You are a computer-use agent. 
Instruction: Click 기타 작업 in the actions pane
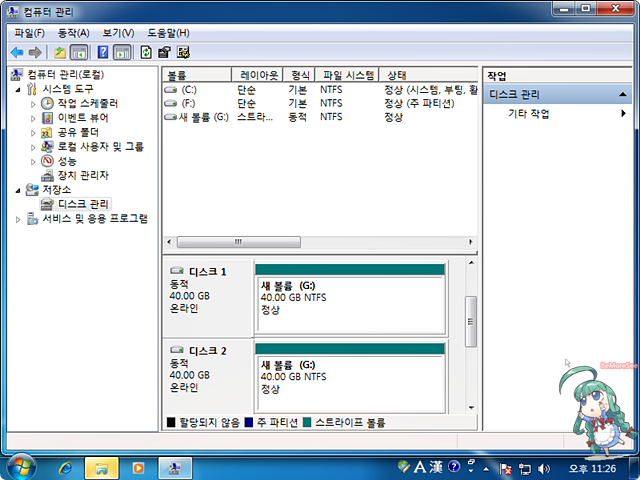click(529, 114)
